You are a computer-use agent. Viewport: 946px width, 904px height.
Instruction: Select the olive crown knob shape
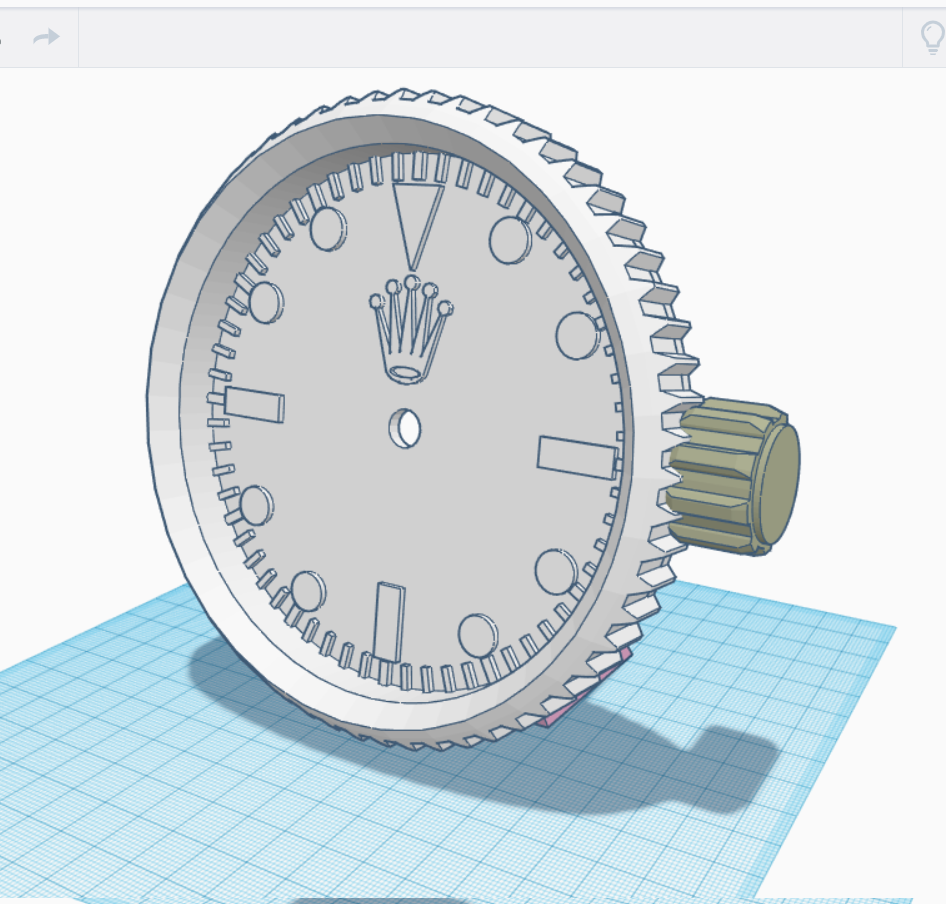(x=735, y=477)
